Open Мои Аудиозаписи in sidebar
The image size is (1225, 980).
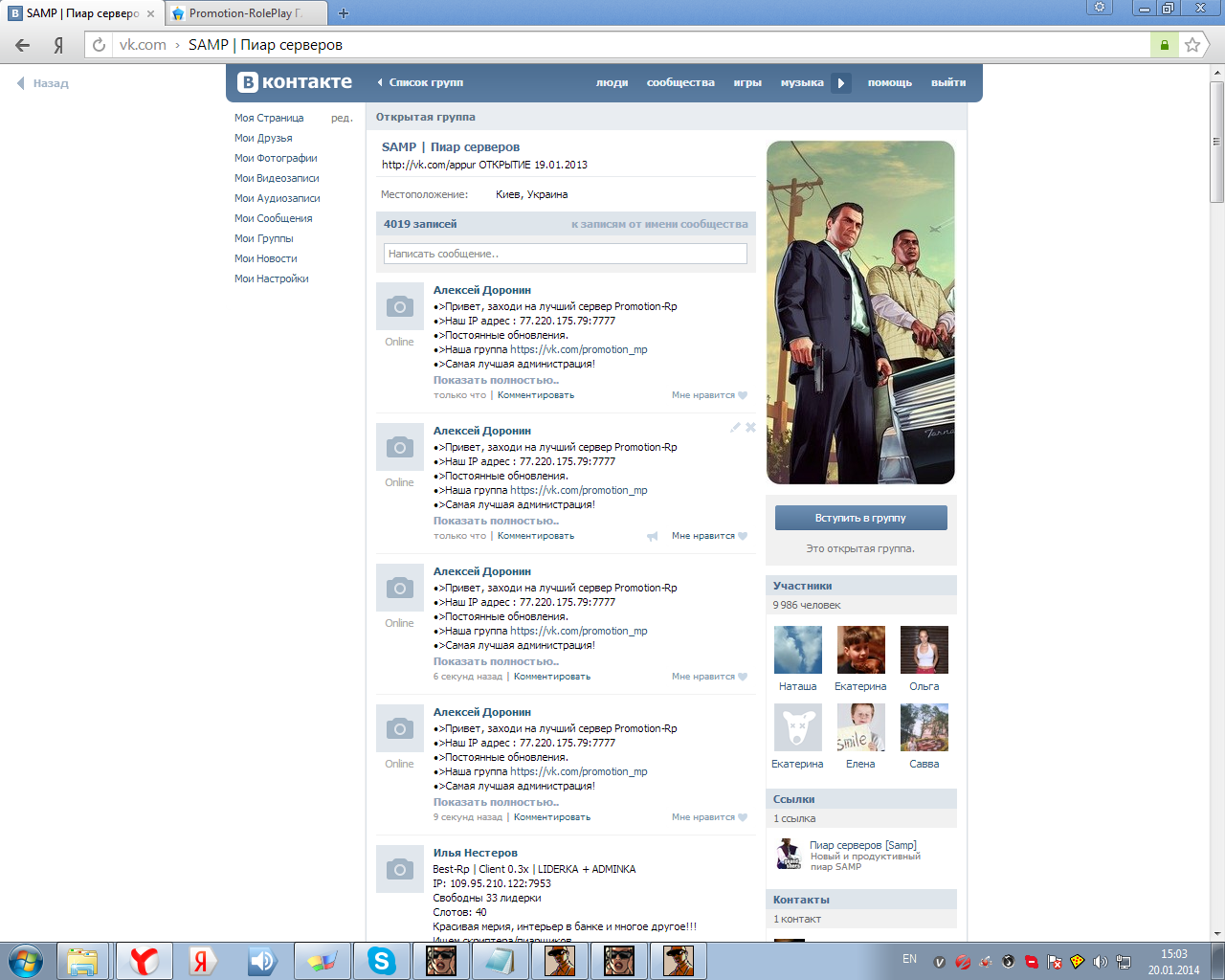coord(278,198)
